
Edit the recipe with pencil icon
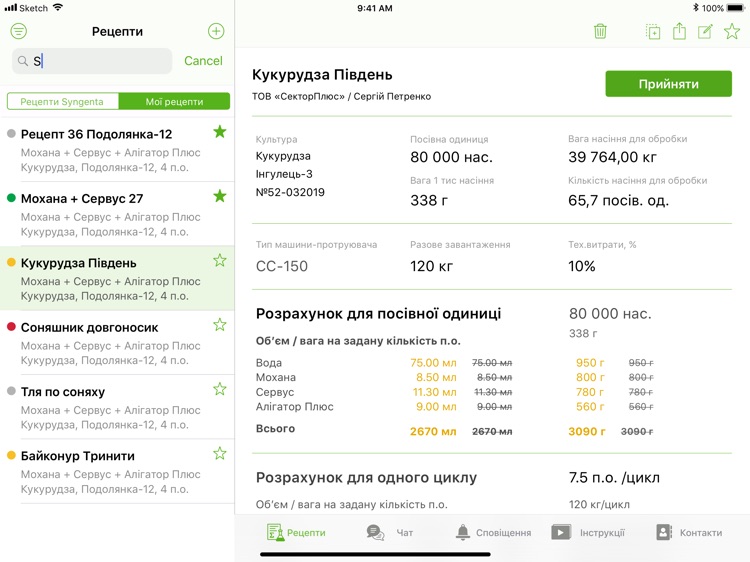[705, 32]
